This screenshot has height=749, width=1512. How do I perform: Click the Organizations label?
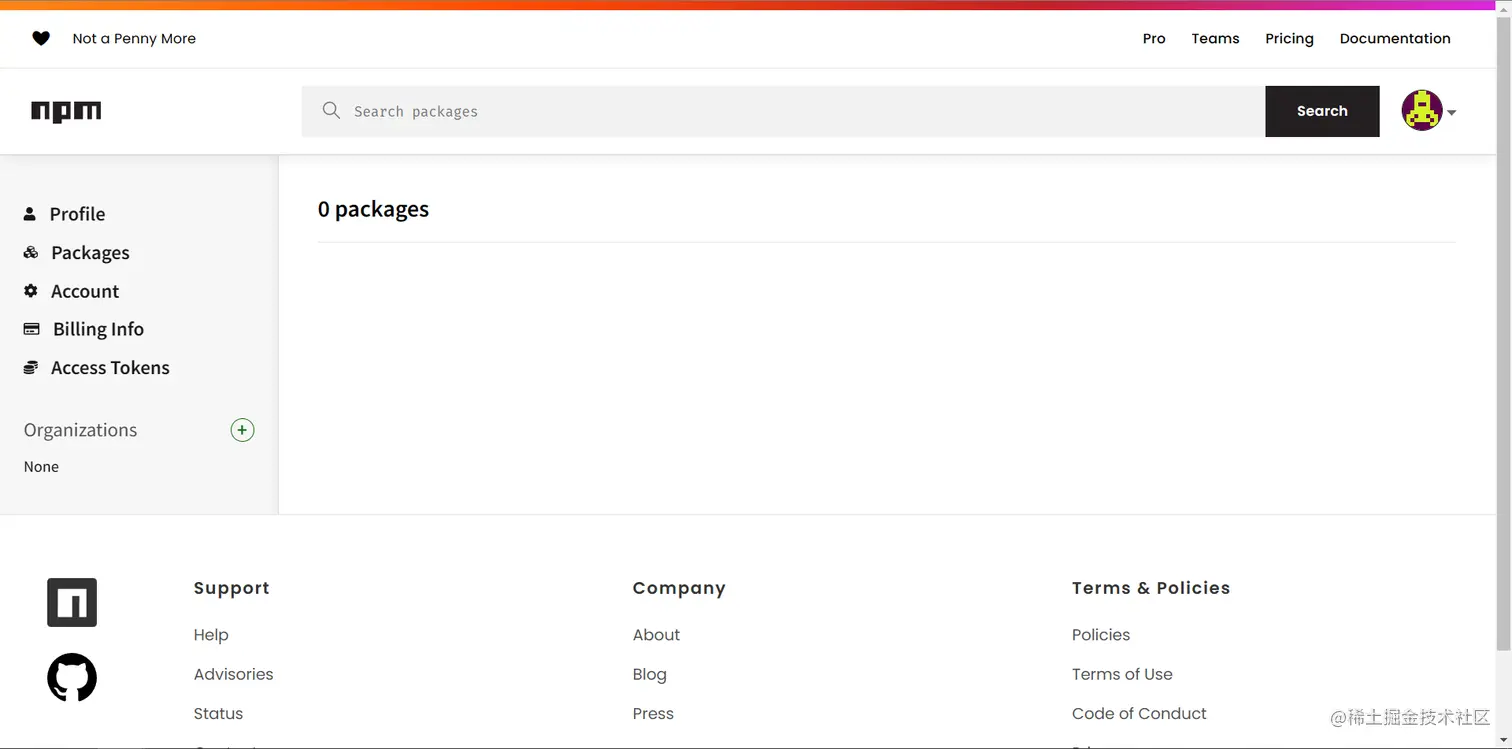80,430
